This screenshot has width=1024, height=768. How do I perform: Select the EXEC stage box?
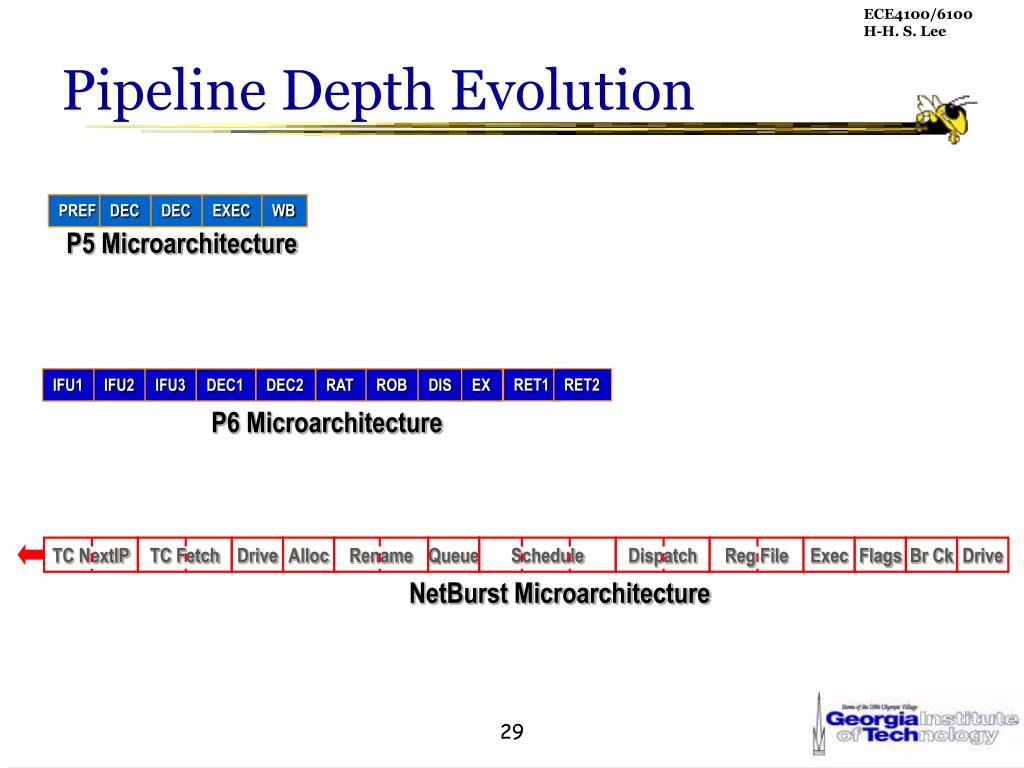tap(232, 211)
